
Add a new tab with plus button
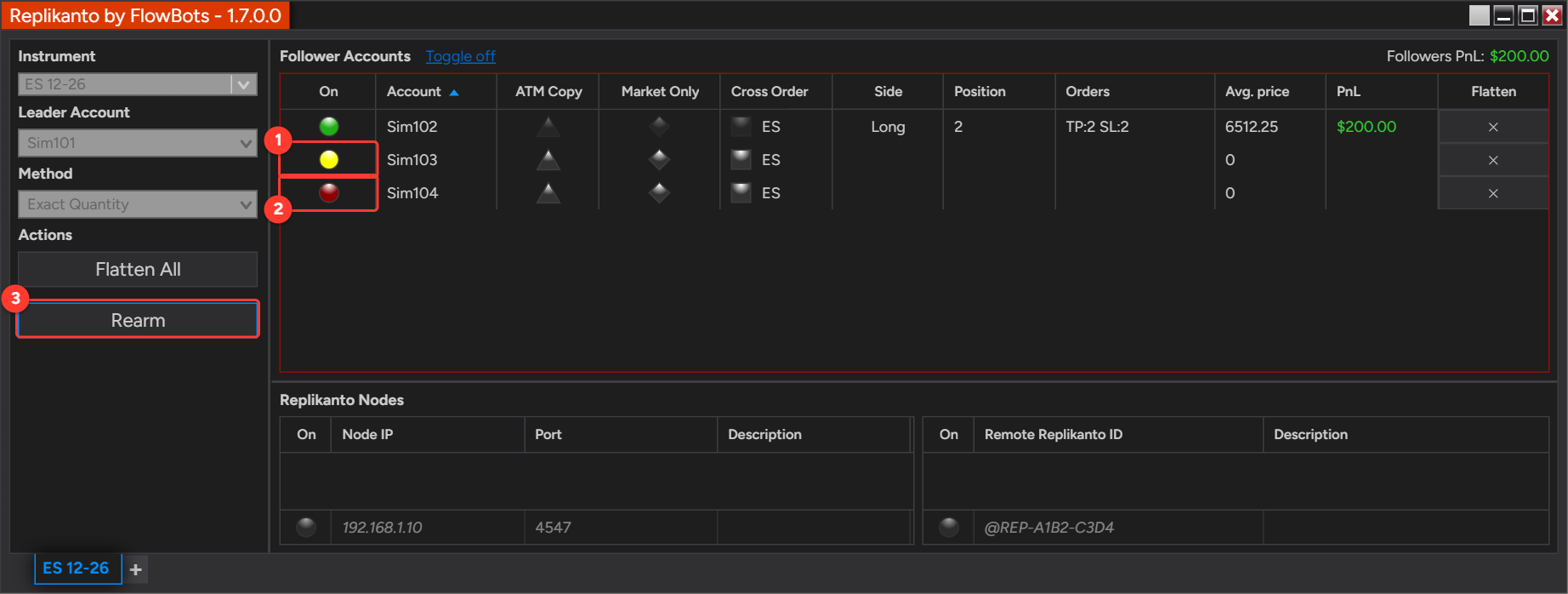[135, 569]
